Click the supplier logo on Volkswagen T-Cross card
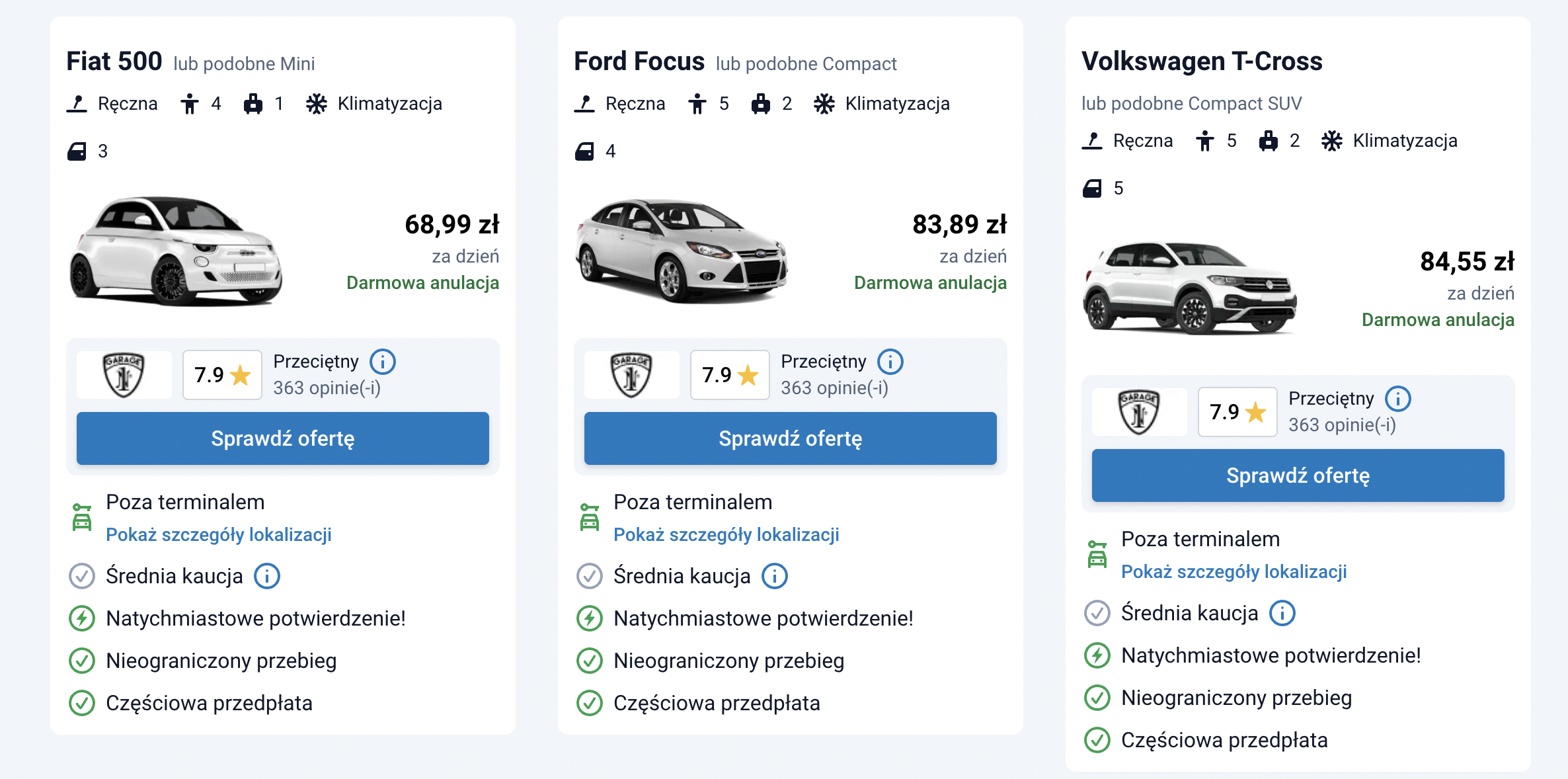 1139,412
